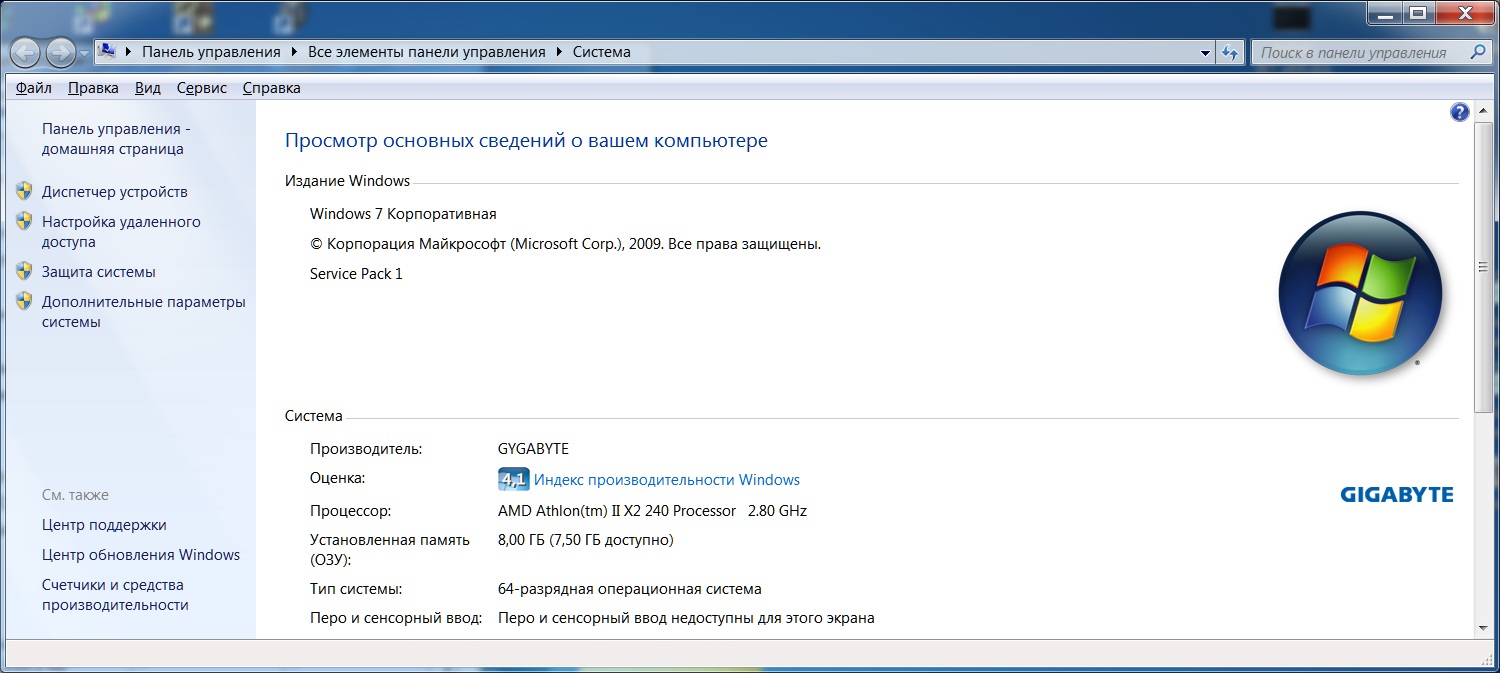The height and width of the screenshot is (673, 1500).
Task: Expand arrow after Панель управления breadcrumb
Action: coord(294,52)
